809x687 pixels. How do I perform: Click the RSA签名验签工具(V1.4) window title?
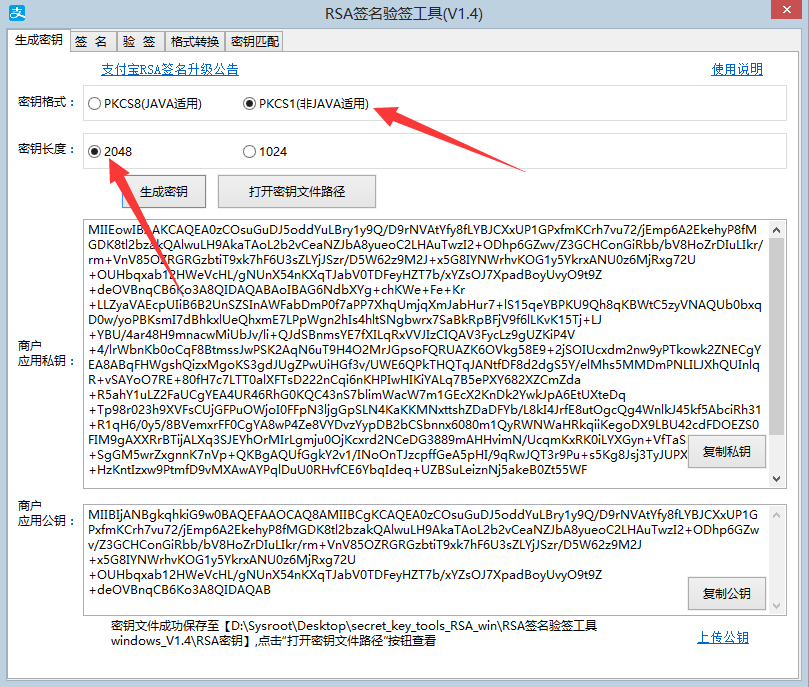click(403, 13)
